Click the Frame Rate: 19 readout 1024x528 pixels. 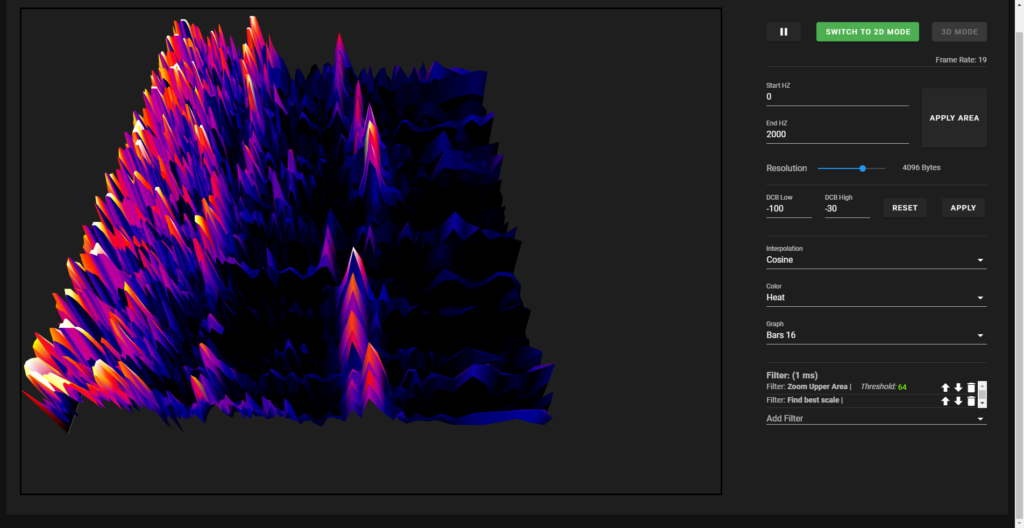pyautogui.click(x=961, y=60)
